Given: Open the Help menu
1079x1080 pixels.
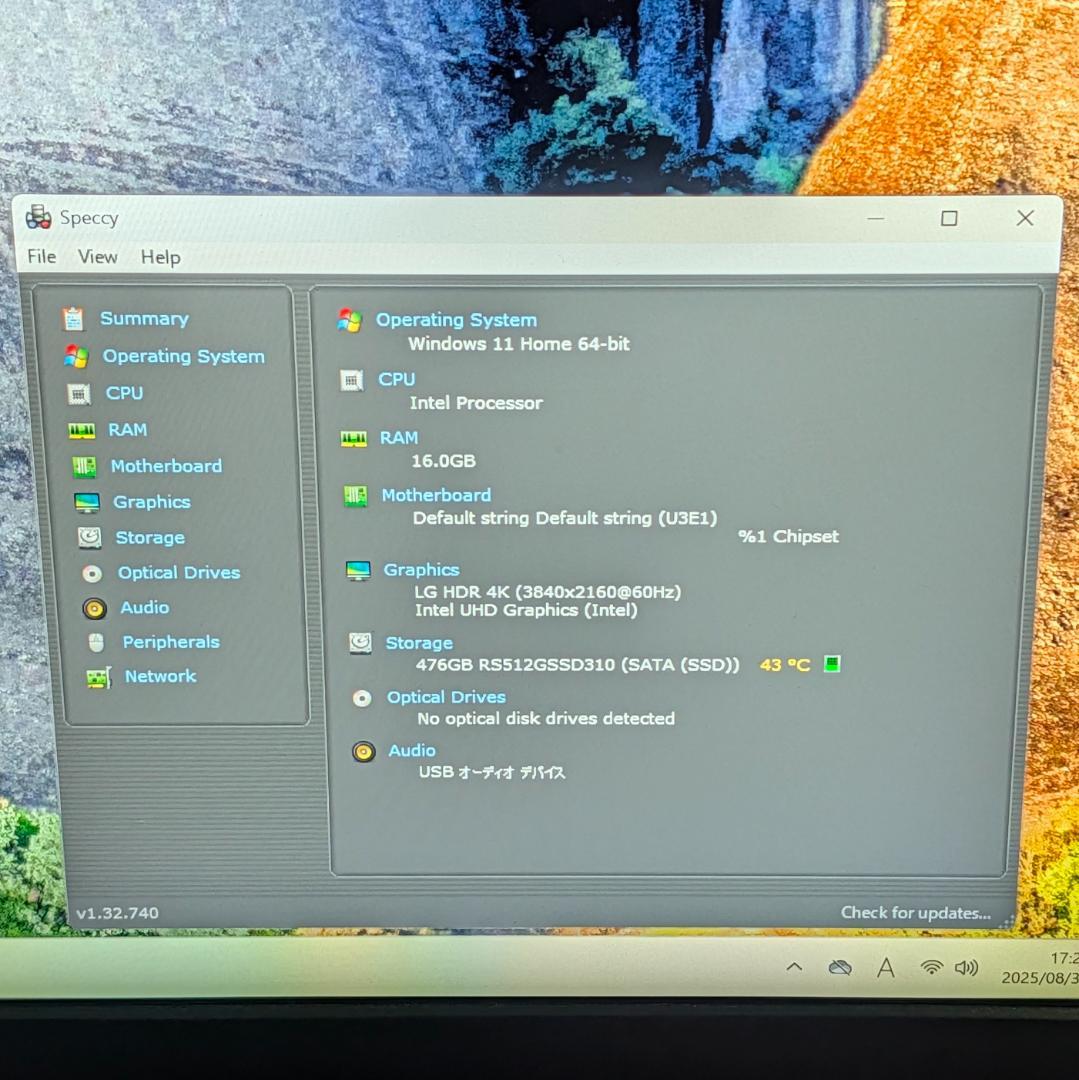Looking at the screenshot, I should coord(160,257).
